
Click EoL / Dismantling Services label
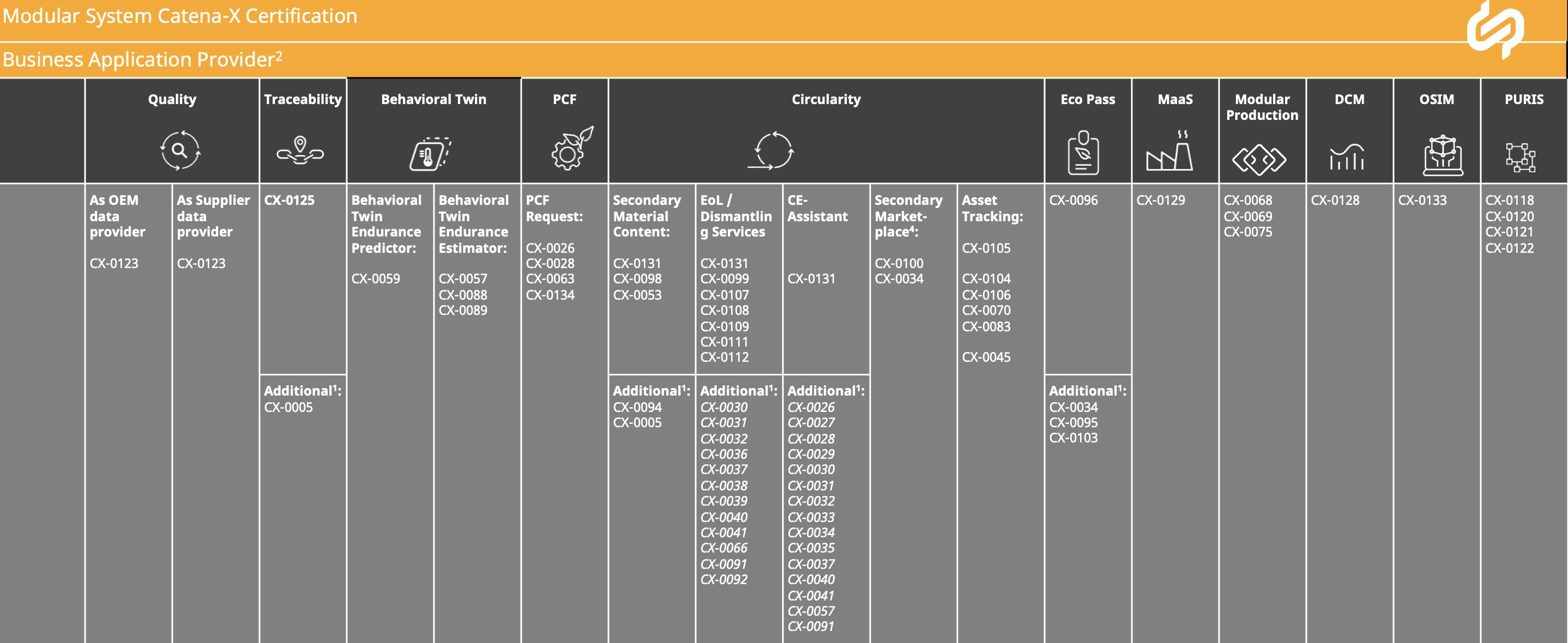(736, 216)
